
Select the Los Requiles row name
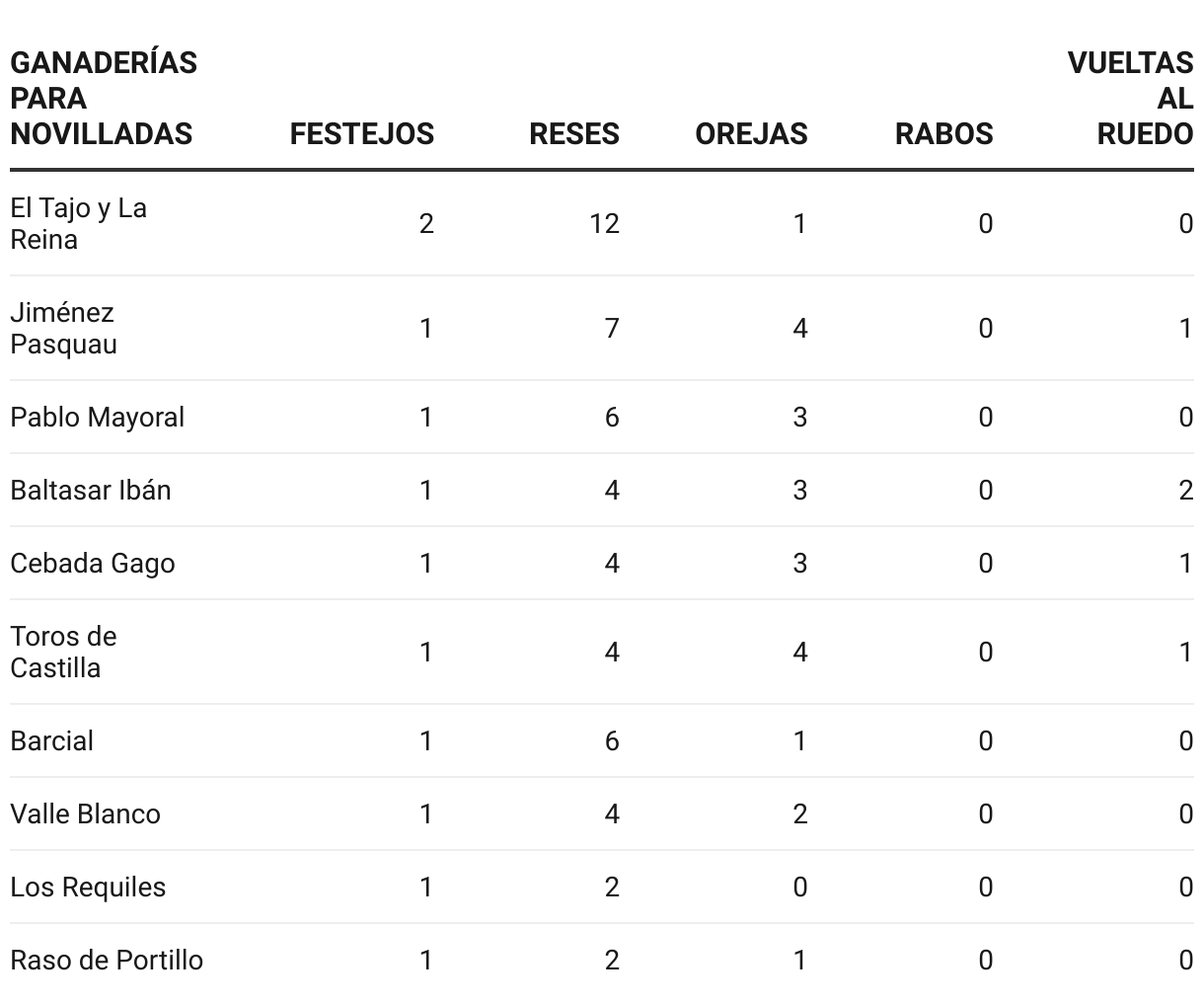(88, 888)
